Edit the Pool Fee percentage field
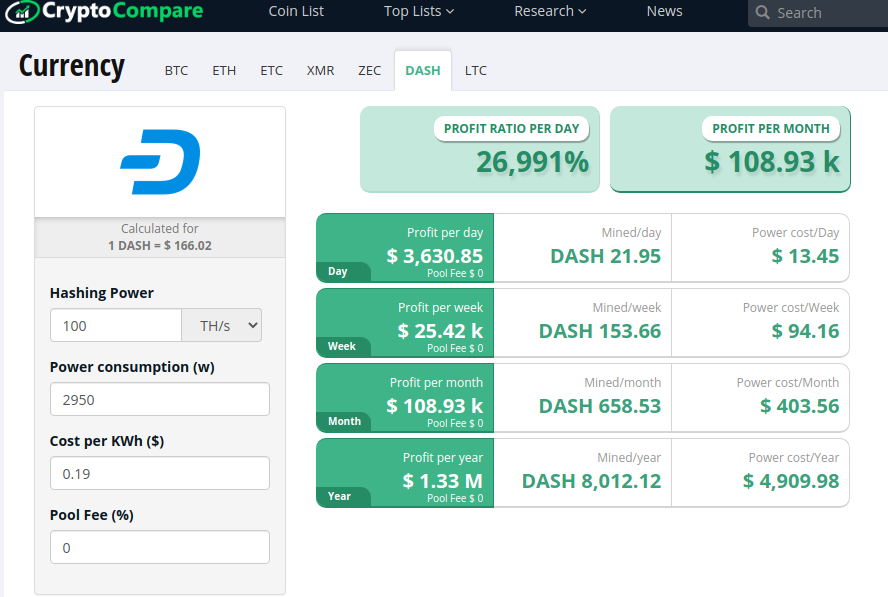The height and width of the screenshot is (597, 888). (160, 547)
